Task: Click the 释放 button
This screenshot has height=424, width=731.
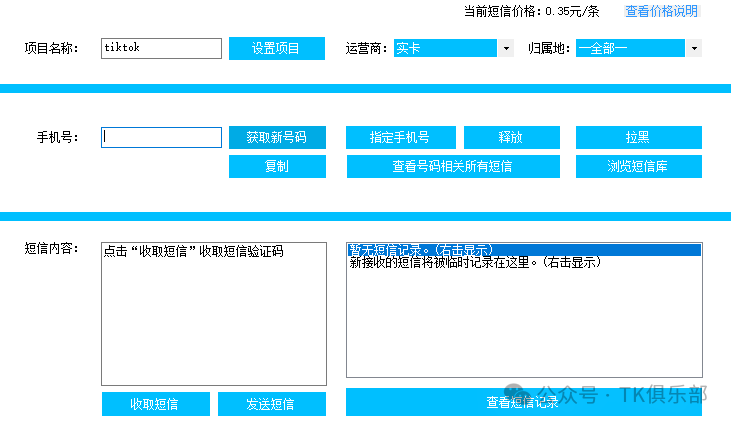Action: tap(511, 138)
